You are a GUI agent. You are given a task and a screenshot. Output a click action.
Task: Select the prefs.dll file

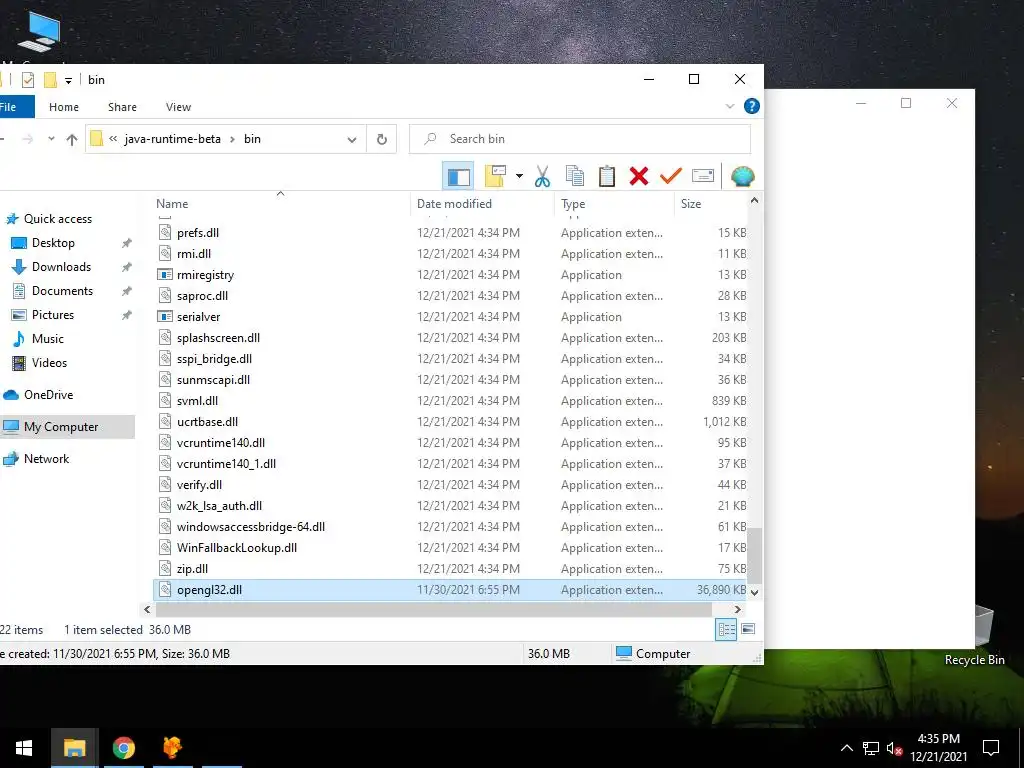(198, 233)
